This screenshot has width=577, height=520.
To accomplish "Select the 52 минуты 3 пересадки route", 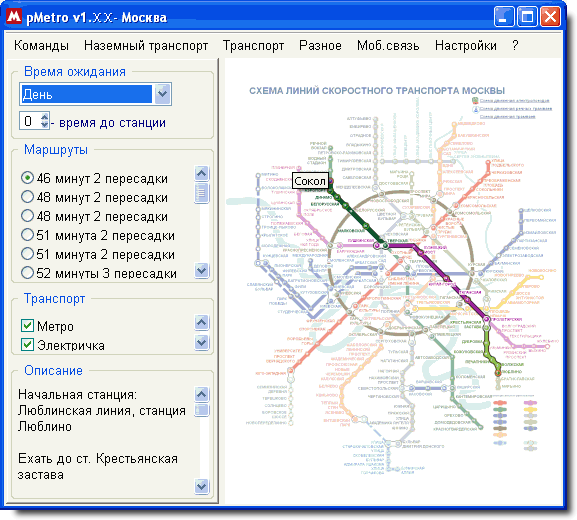I will pos(99,273).
